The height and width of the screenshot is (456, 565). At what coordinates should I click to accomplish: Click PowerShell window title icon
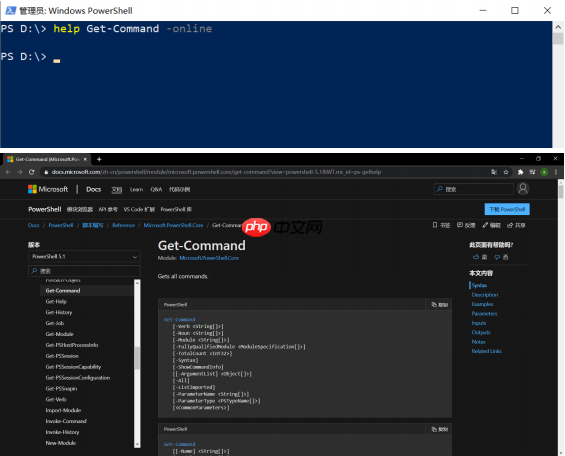[x=10, y=11]
